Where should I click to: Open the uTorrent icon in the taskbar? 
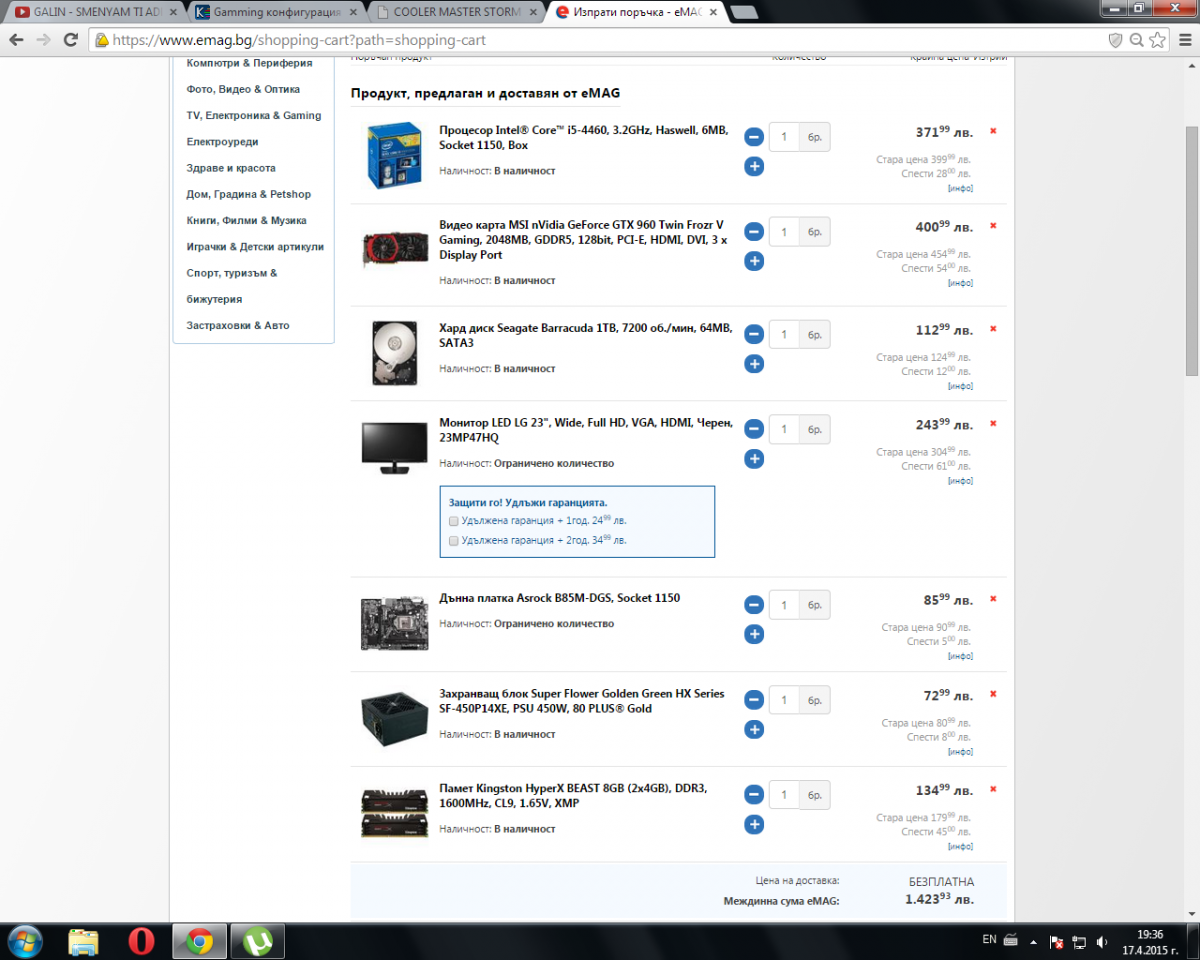click(259, 941)
